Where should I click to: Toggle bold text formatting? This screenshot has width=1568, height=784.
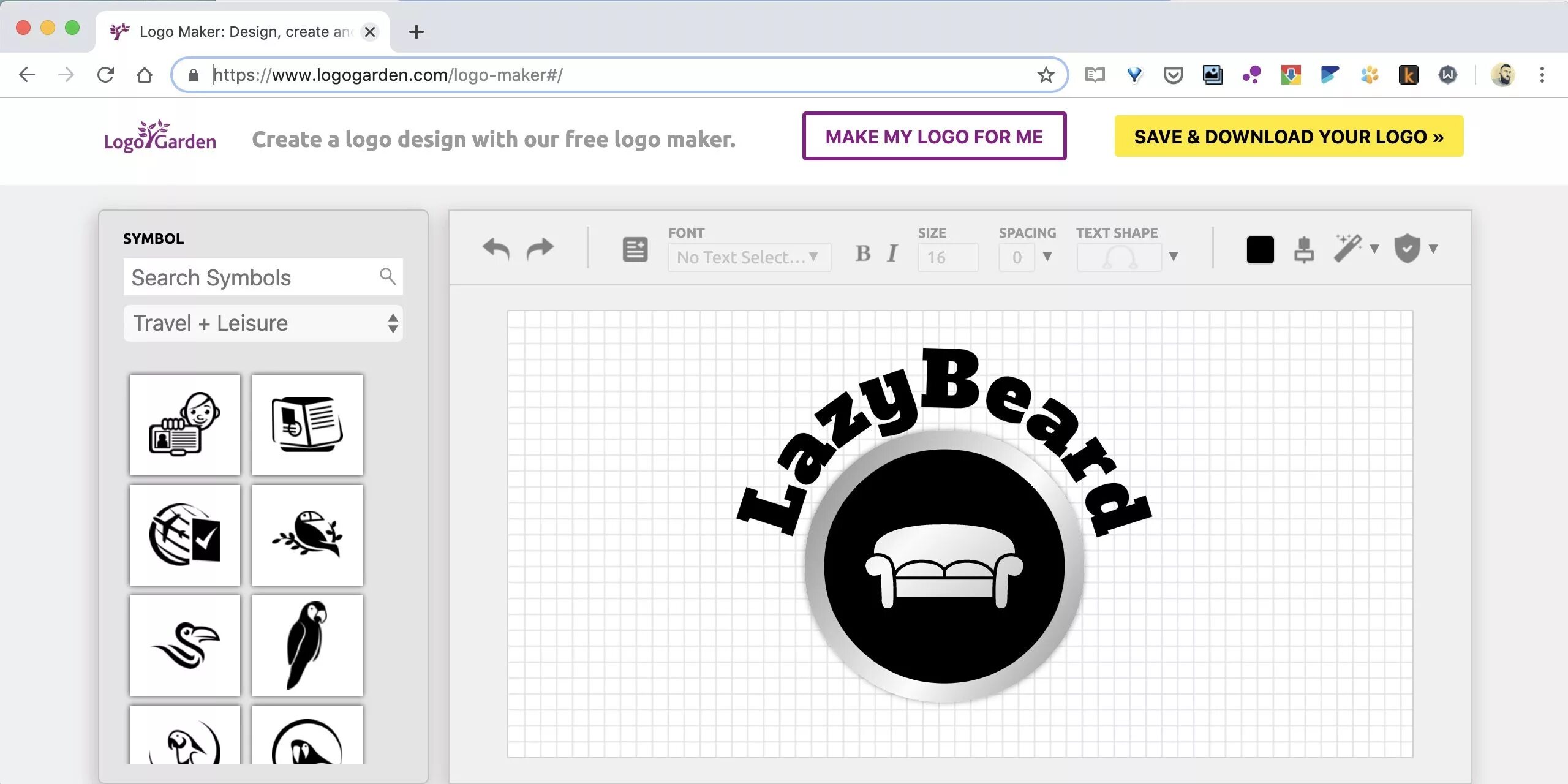[x=863, y=253]
